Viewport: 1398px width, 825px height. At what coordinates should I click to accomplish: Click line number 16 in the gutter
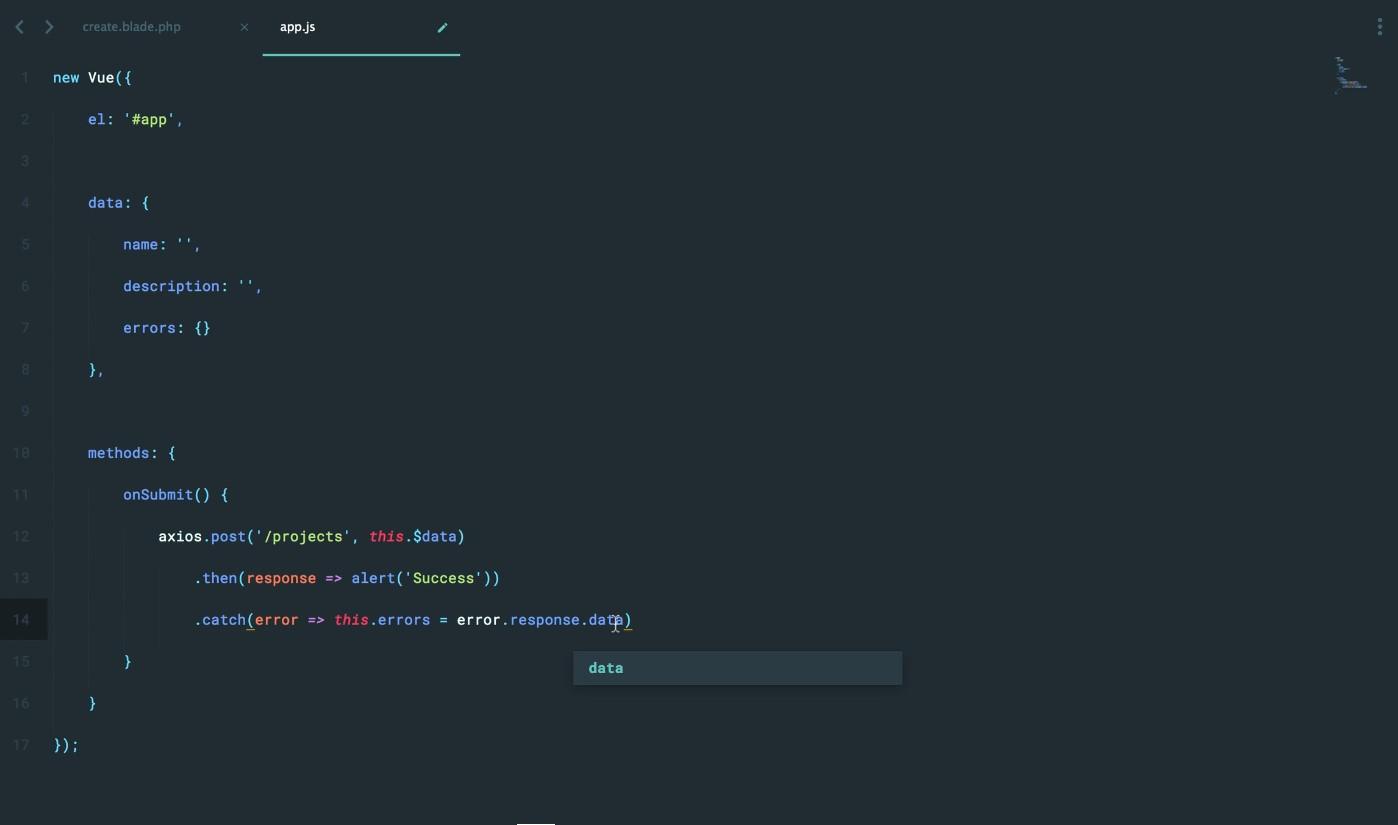point(21,704)
